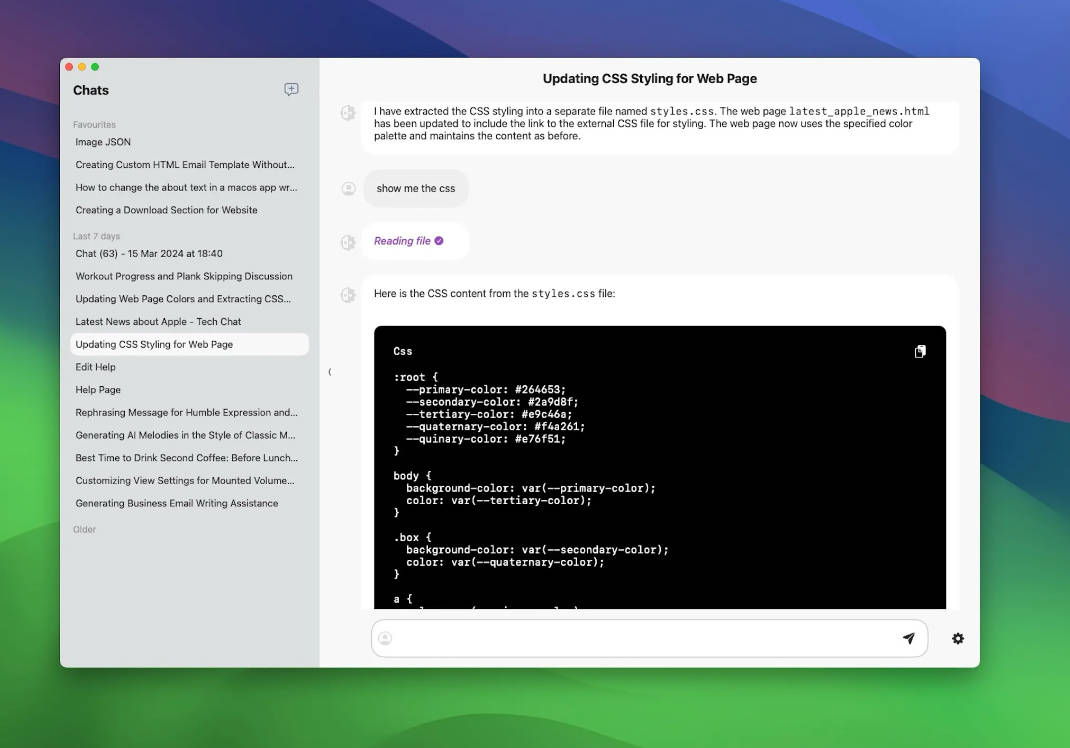Click the 'Reading file' status link

tap(402, 241)
